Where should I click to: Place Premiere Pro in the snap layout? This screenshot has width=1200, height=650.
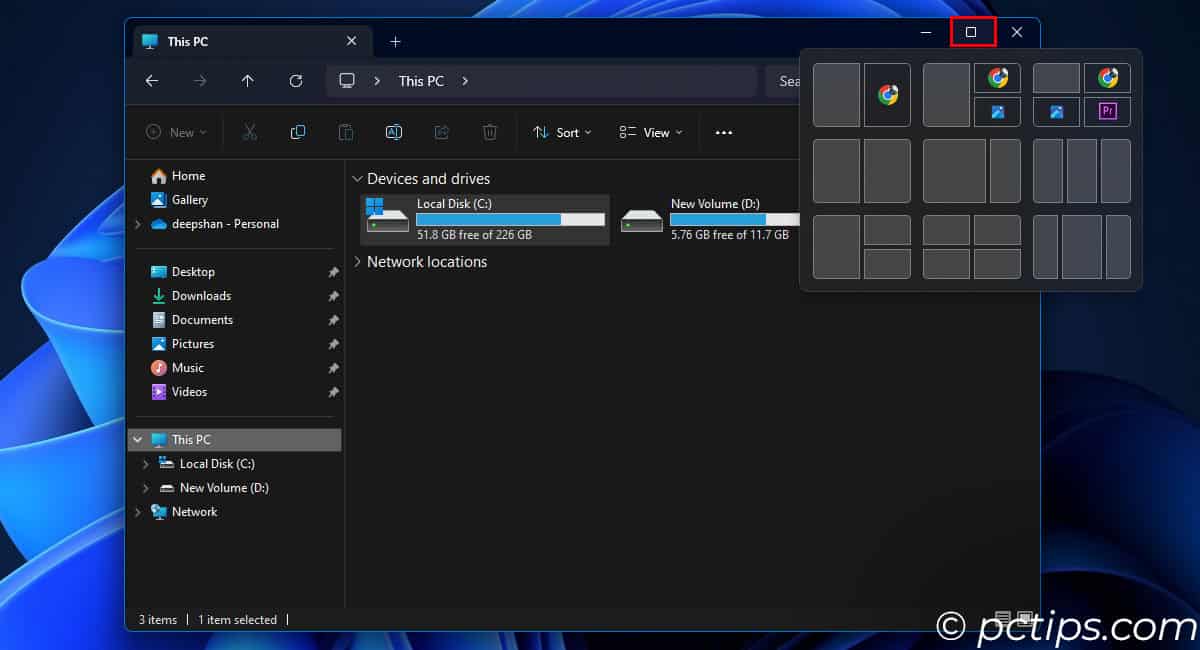(1107, 112)
